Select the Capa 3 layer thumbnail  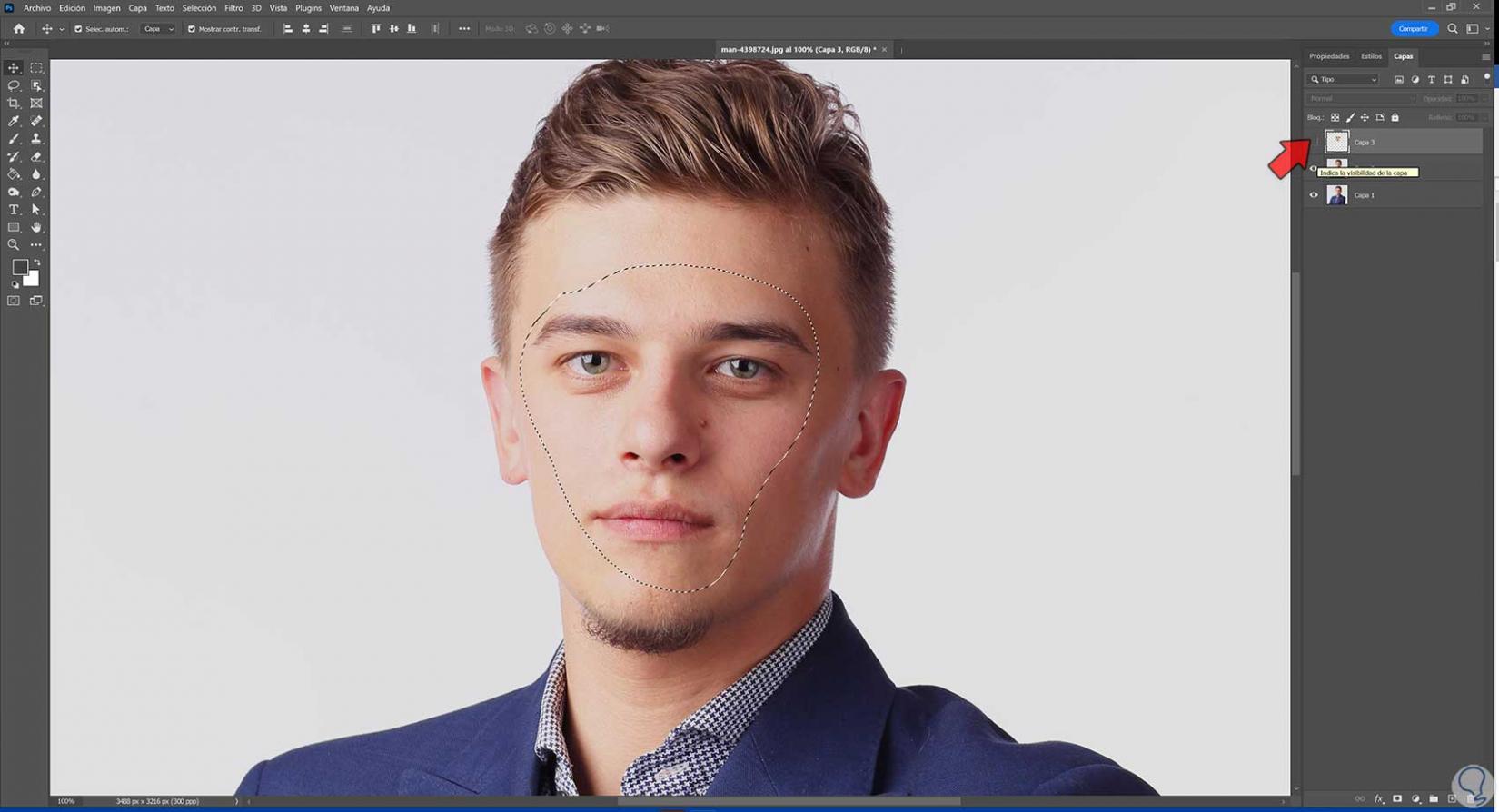(x=1337, y=142)
